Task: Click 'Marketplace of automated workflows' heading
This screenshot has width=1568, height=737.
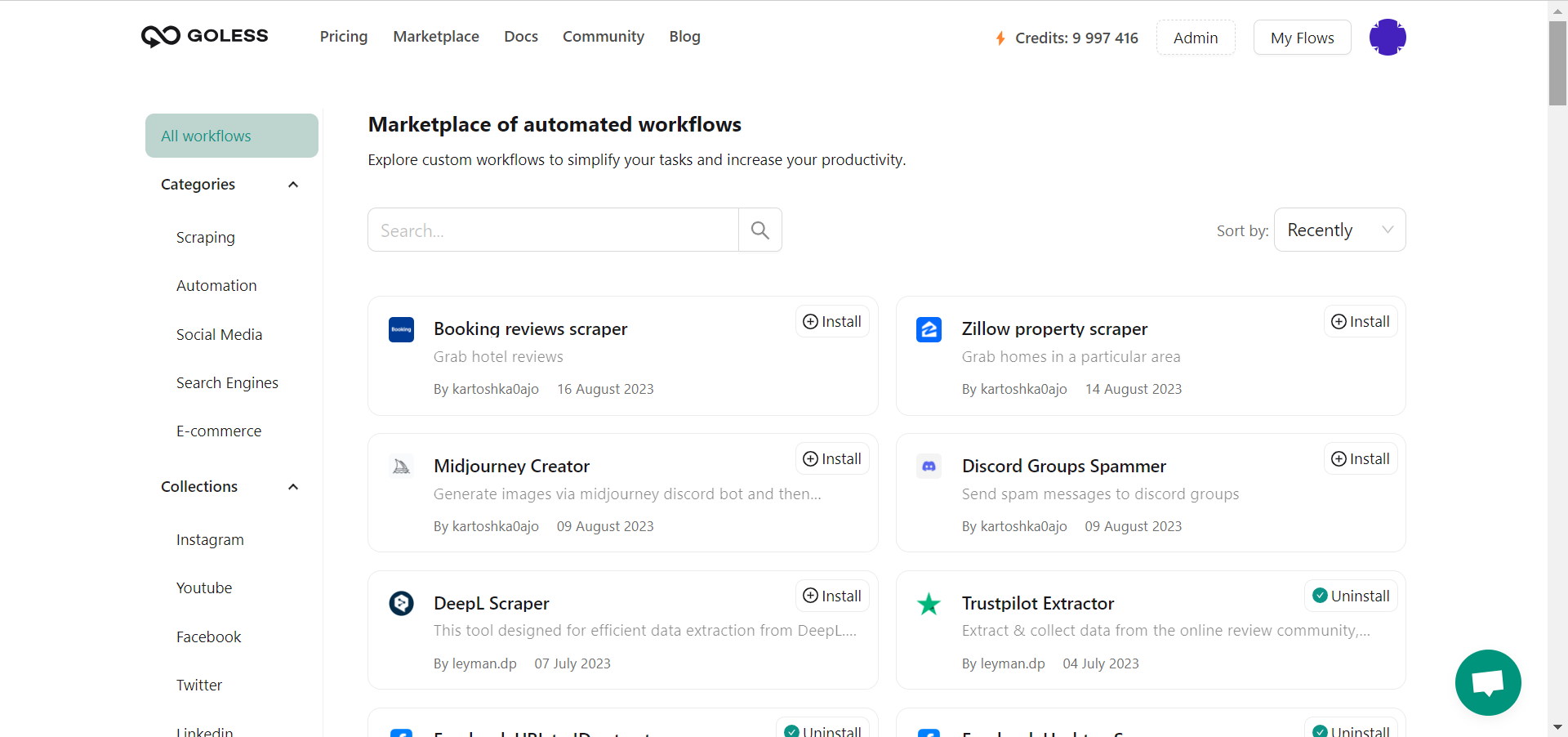Action: point(555,124)
